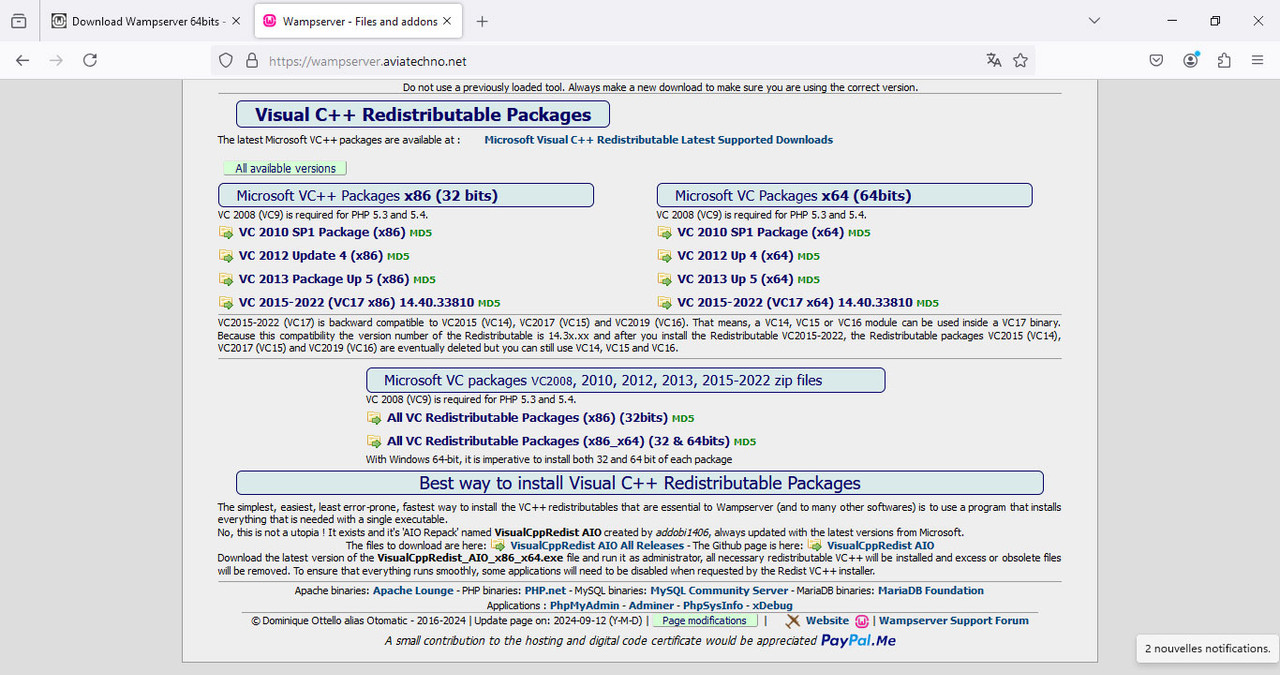Open Pocket save icon
This screenshot has height=675, width=1280.
[1156, 61]
